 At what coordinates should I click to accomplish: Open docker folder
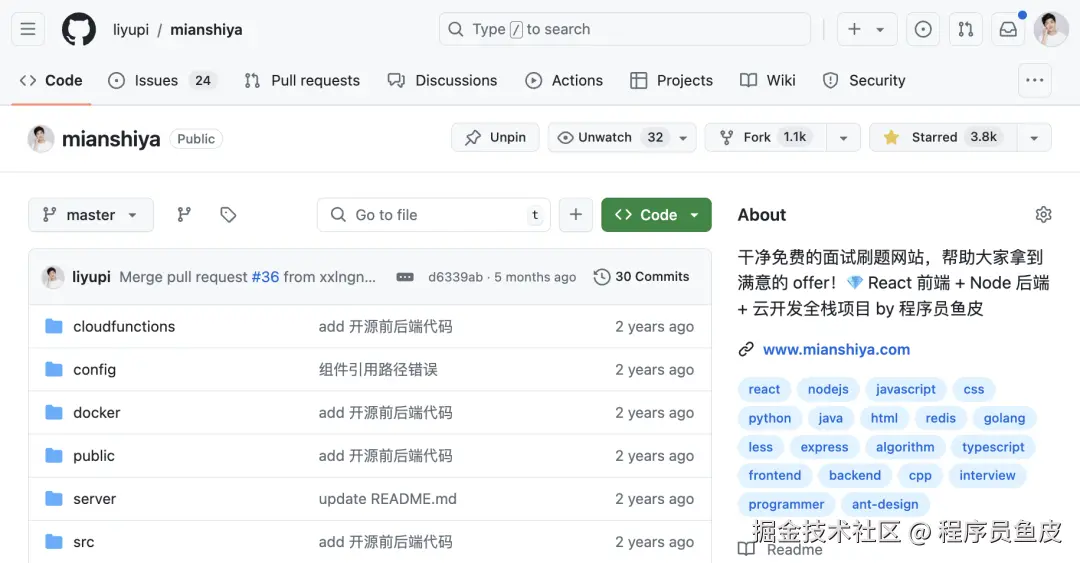[96, 413]
